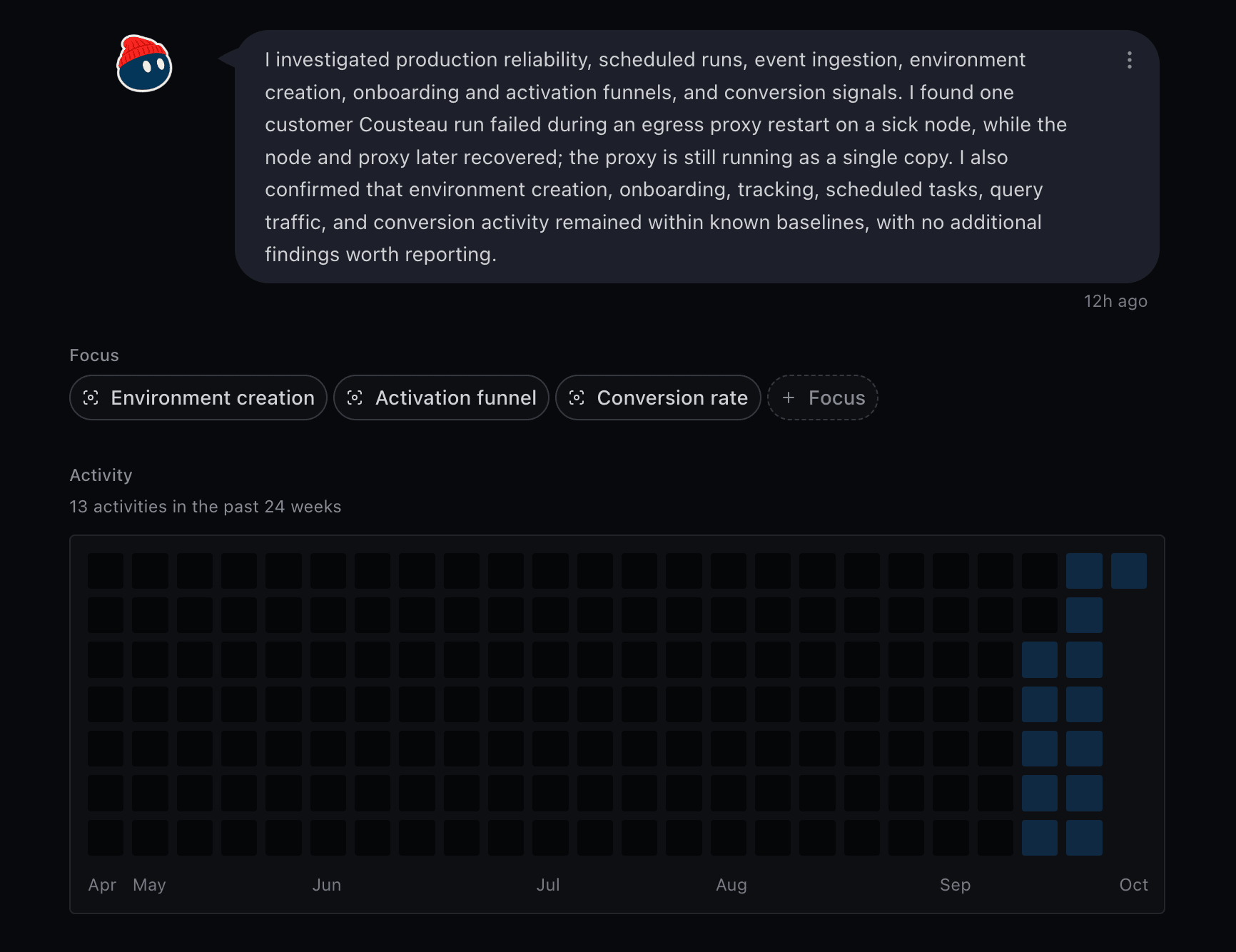Click 'Jul' month label on heatmap
This screenshot has height=952, width=1236.
548,885
